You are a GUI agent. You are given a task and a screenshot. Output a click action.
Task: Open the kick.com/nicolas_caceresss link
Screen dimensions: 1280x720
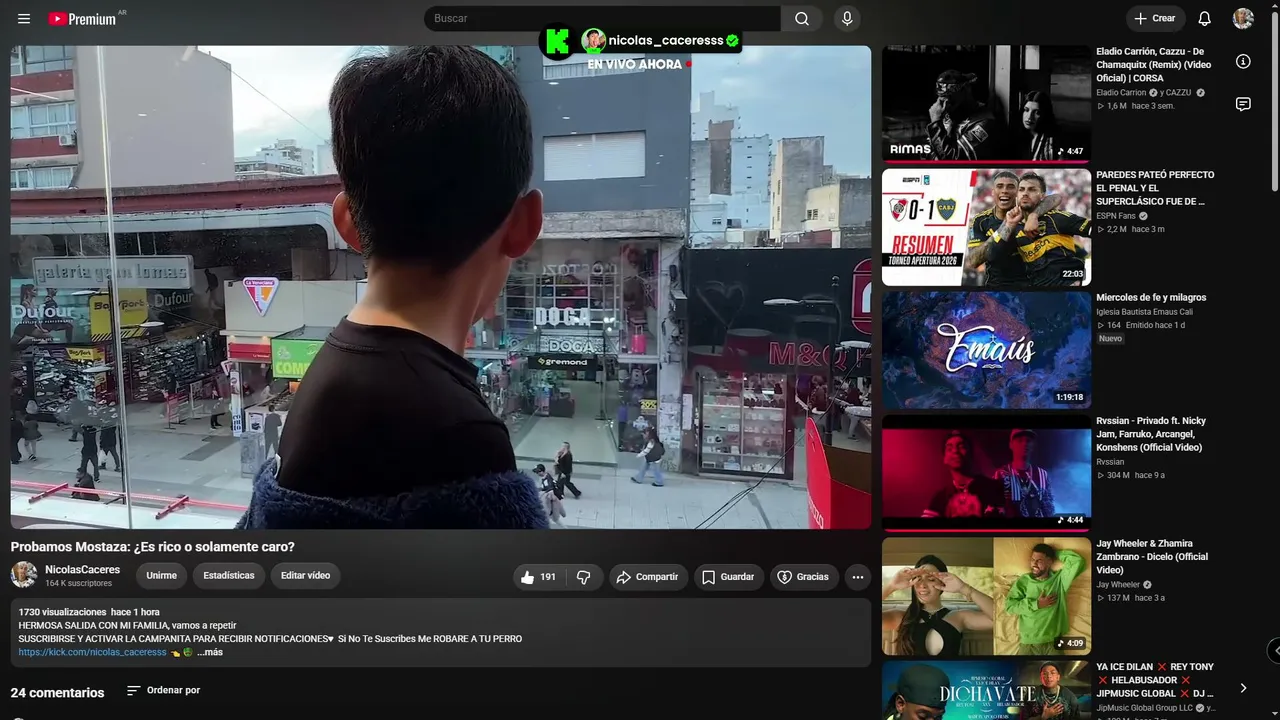[x=92, y=652]
